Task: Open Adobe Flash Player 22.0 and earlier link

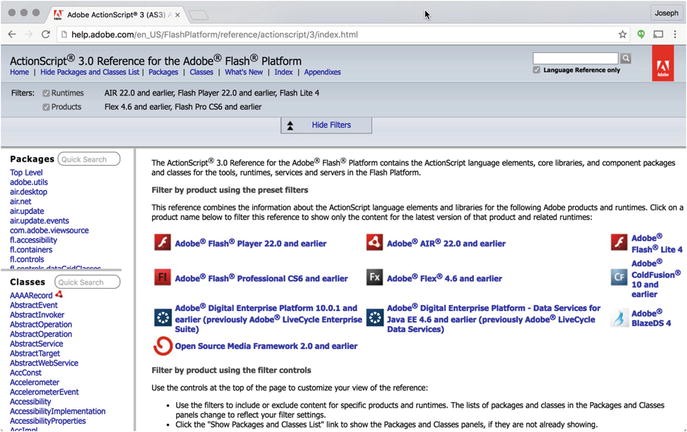Action: (x=251, y=243)
